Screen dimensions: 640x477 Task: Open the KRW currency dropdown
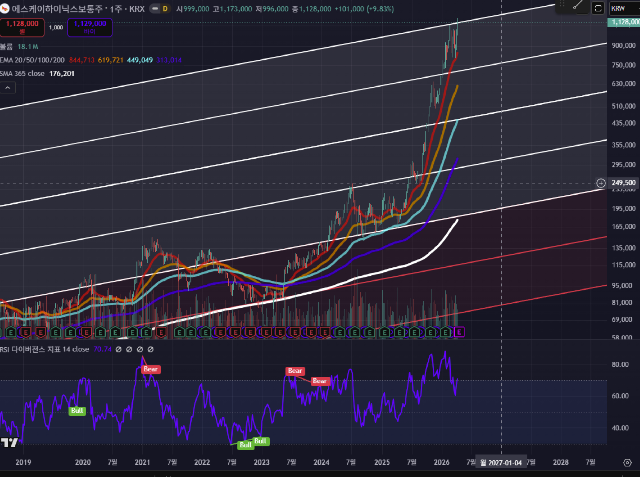click(624, 9)
